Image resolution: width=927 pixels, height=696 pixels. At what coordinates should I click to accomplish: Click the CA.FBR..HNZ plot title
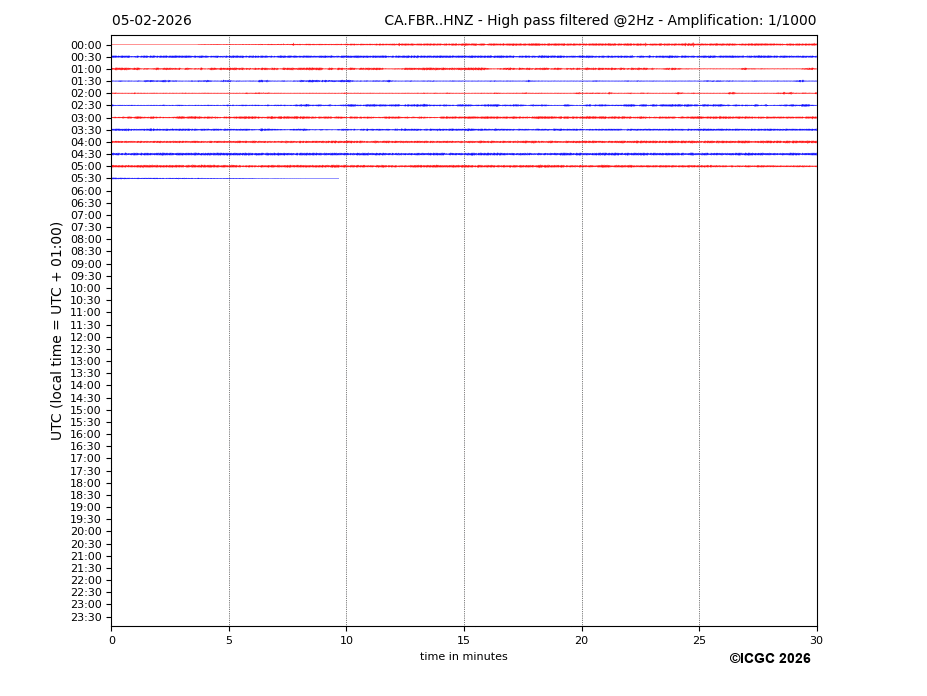pos(600,21)
